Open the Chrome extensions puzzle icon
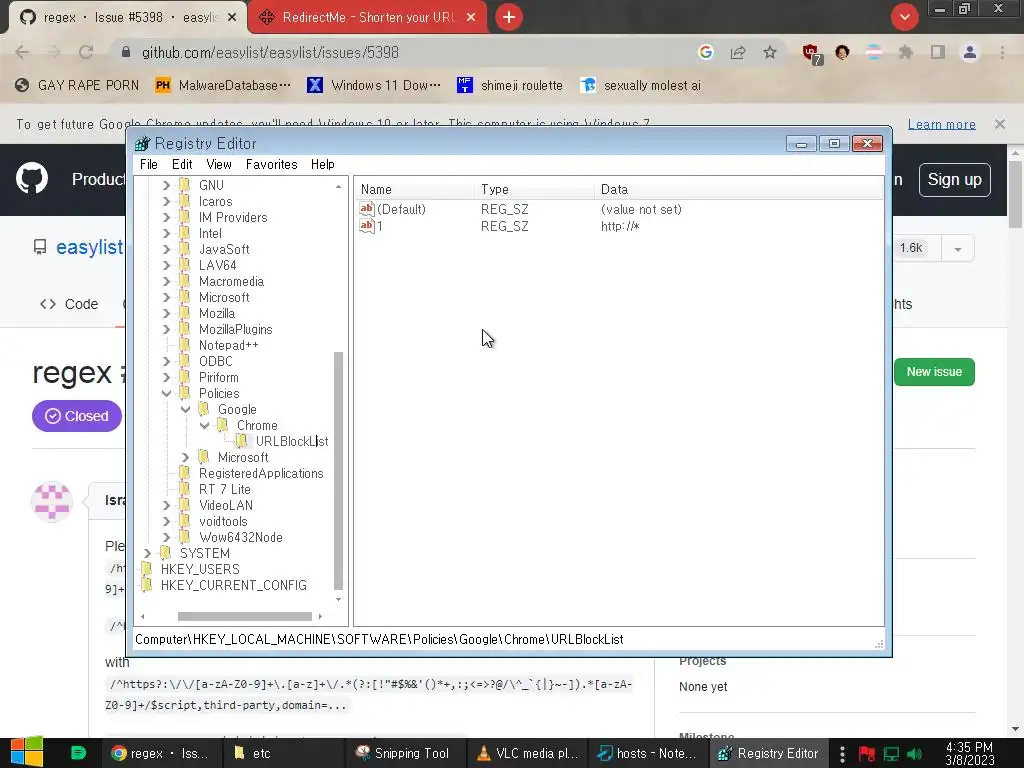1024x768 pixels. pos(905,52)
